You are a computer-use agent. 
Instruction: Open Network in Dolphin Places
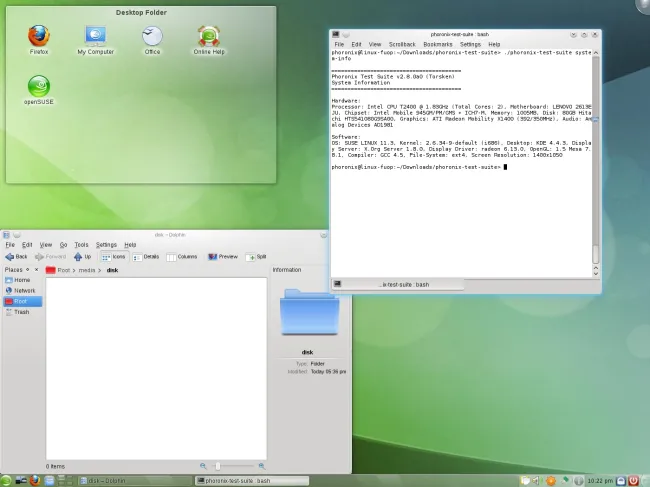point(20,291)
